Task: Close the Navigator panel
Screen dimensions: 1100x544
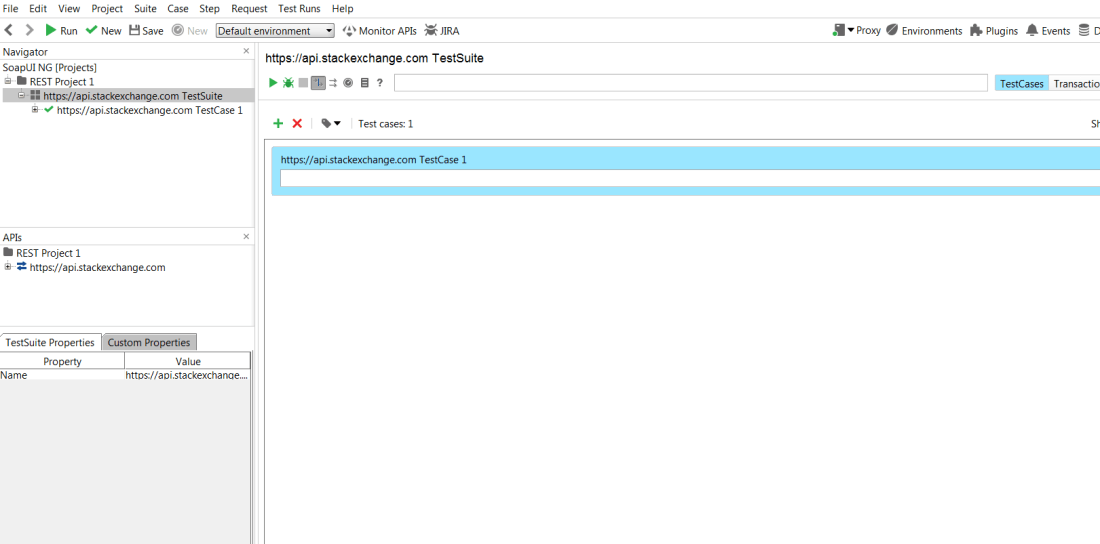Action: click(x=246, y=51)
